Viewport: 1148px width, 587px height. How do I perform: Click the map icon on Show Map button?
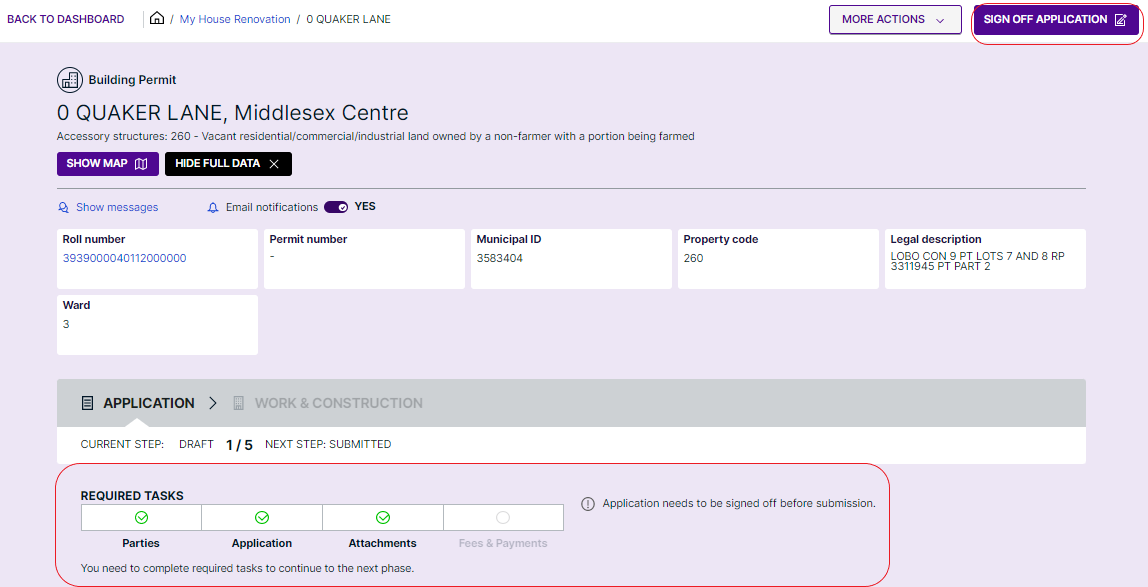[x=141, y=163]
